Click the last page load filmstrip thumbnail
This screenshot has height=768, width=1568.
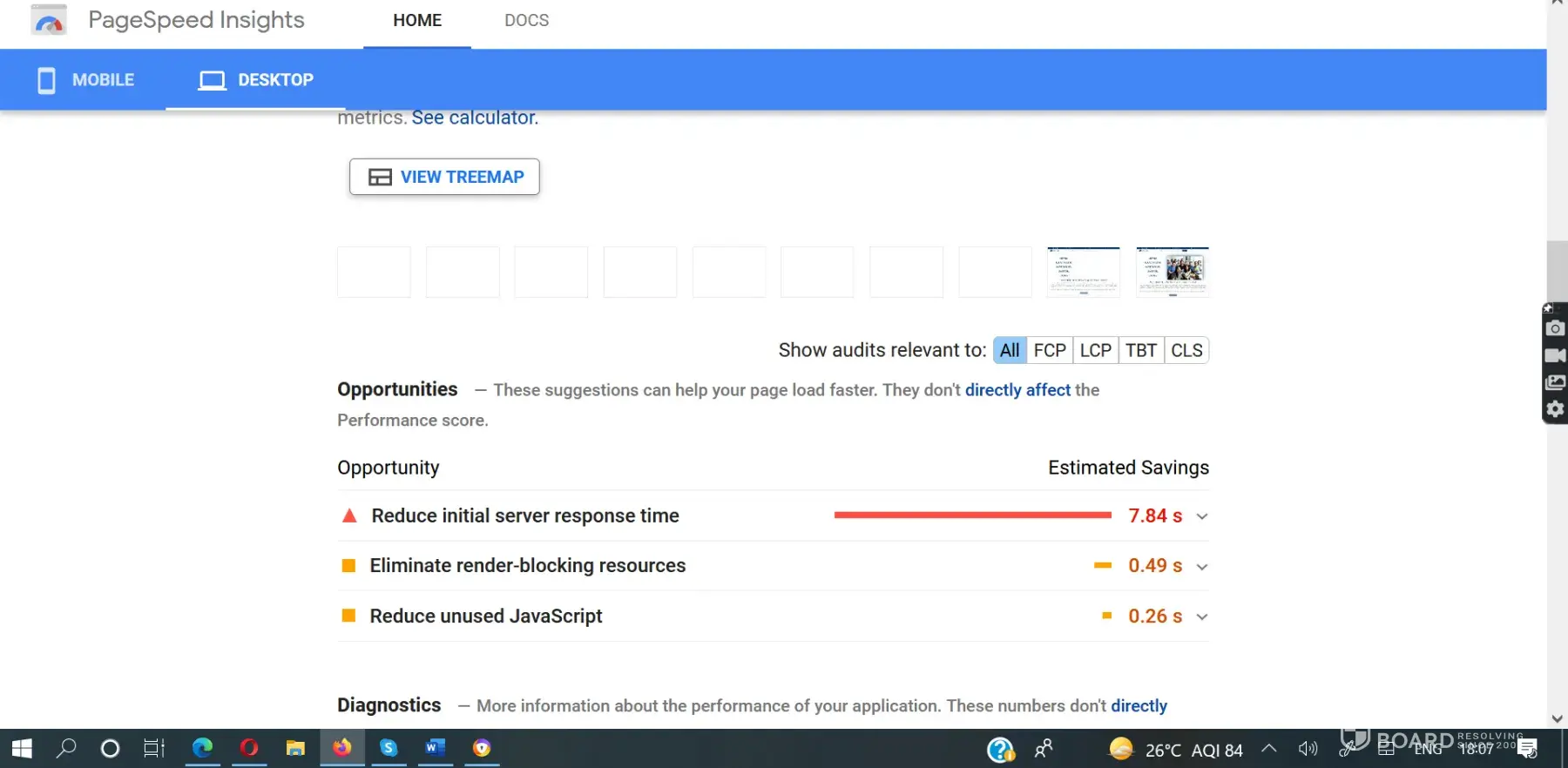point(1173,272)
